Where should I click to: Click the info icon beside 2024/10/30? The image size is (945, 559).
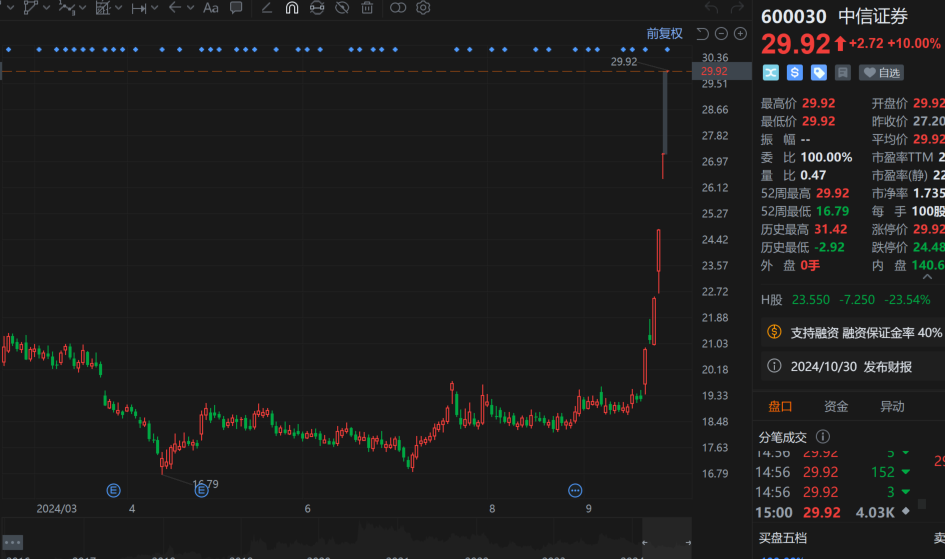(x=774, y=366)
